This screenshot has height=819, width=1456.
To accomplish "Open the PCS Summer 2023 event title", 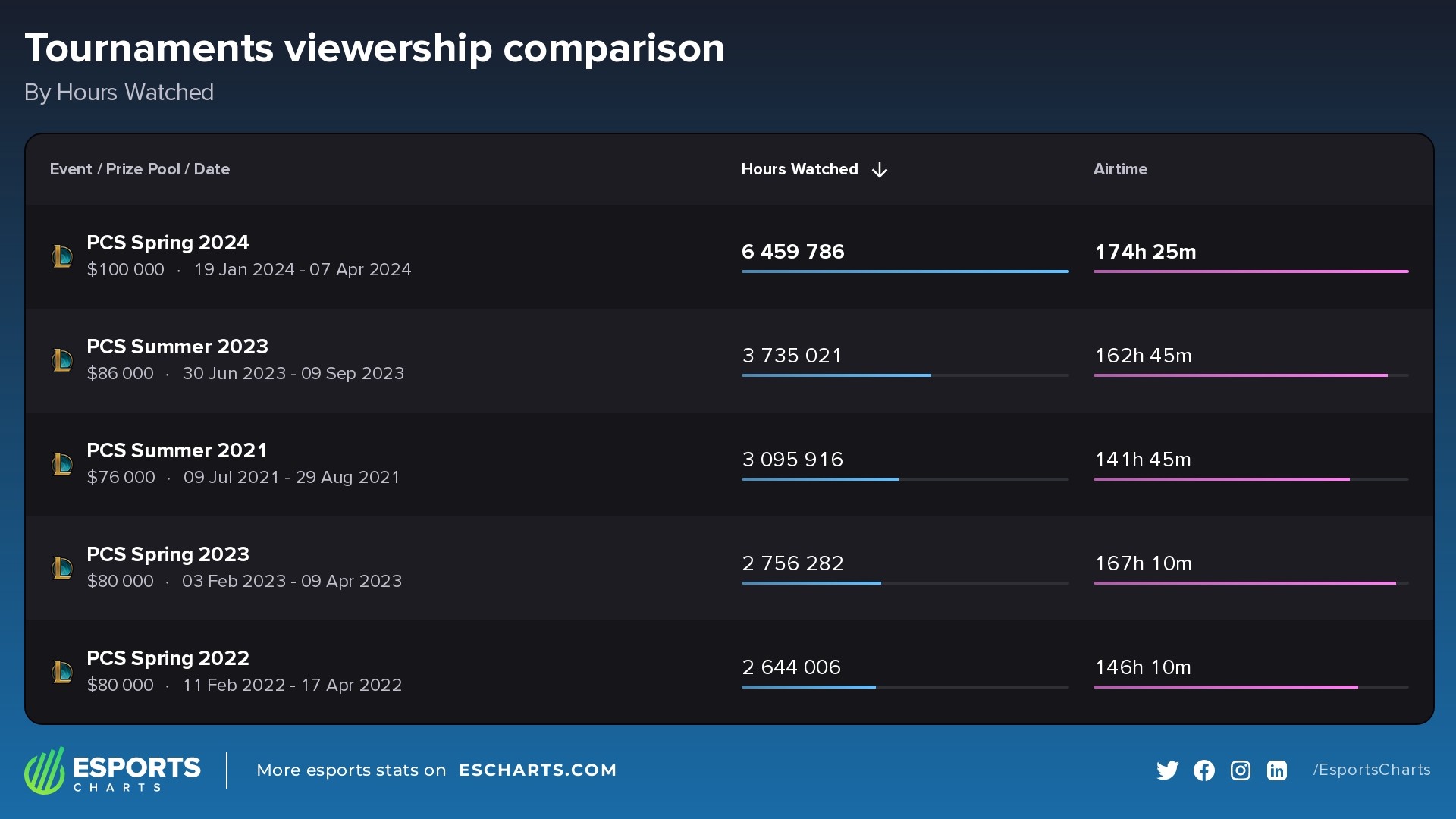I will point(177,347).
